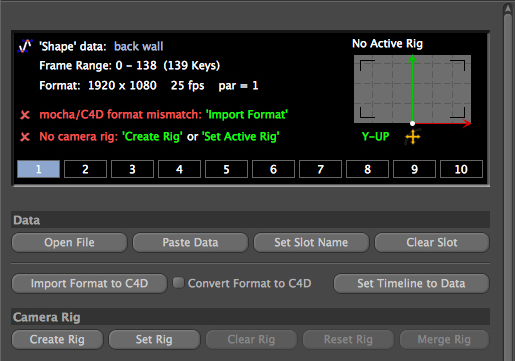
Task: Click the disabled Merge Rig button
Action: [444, 339]
